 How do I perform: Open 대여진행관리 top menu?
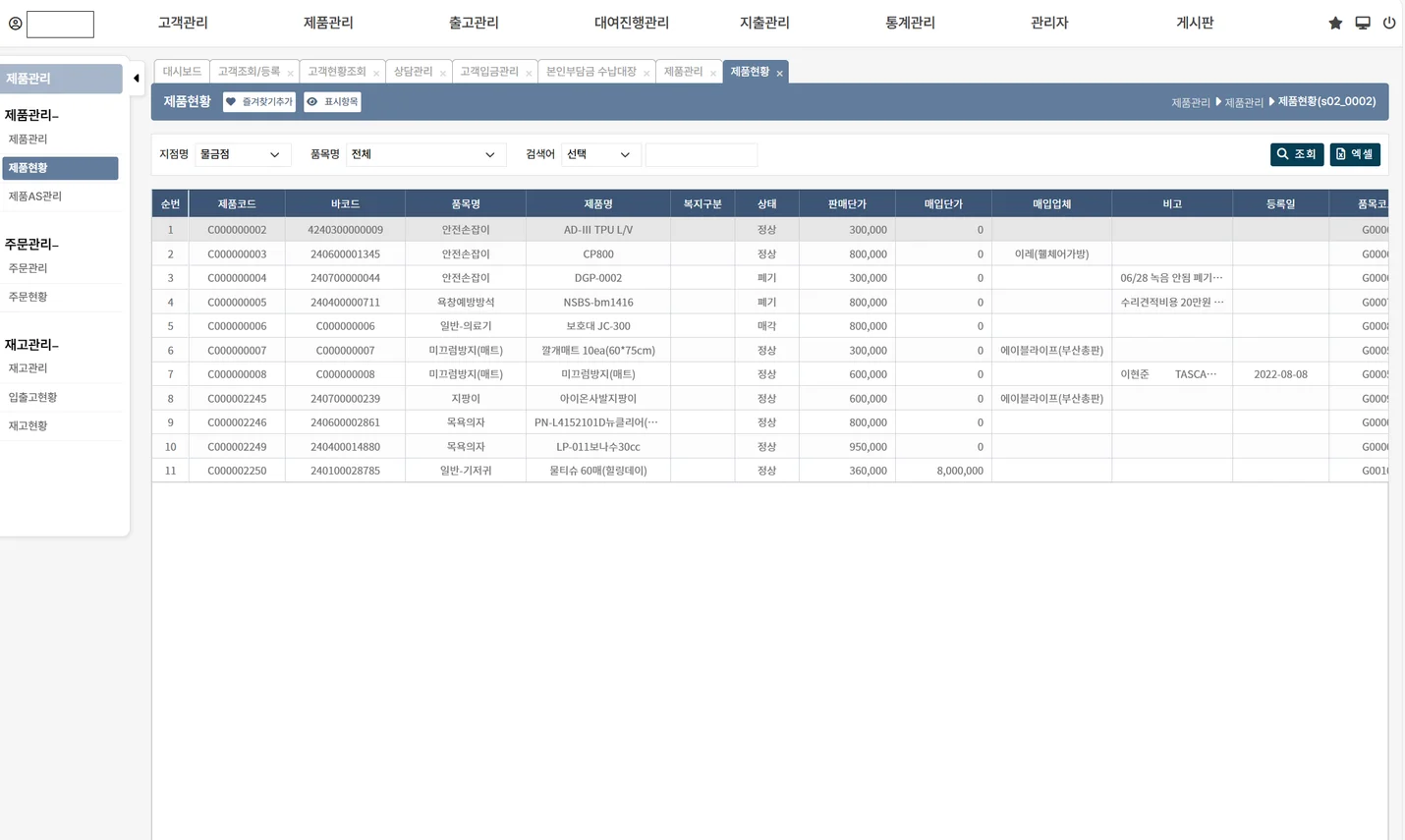632,23
